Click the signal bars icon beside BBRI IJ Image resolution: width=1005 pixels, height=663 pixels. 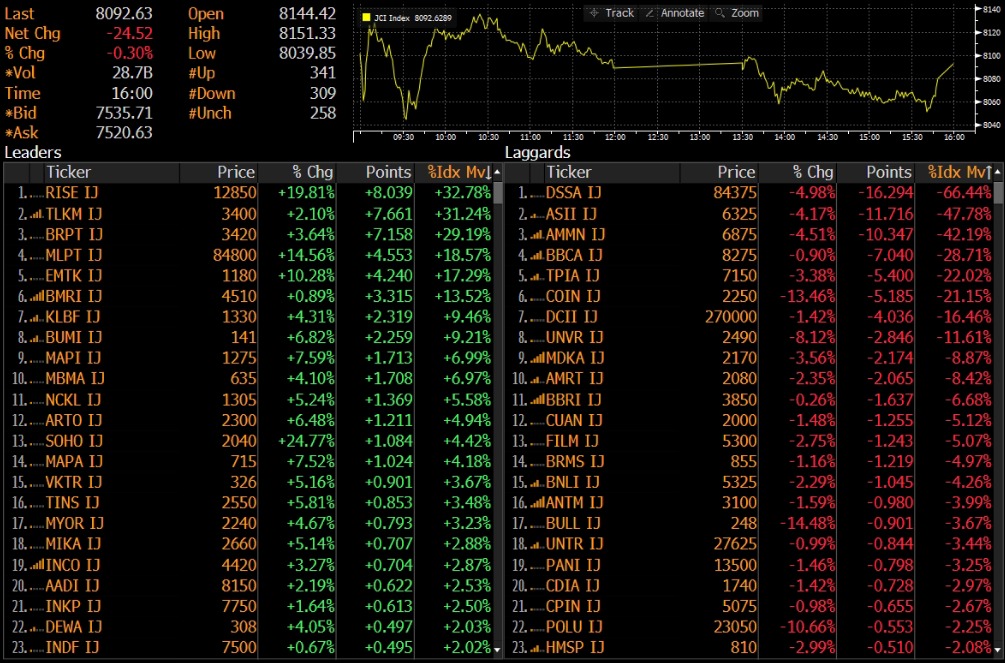(535, 400)
